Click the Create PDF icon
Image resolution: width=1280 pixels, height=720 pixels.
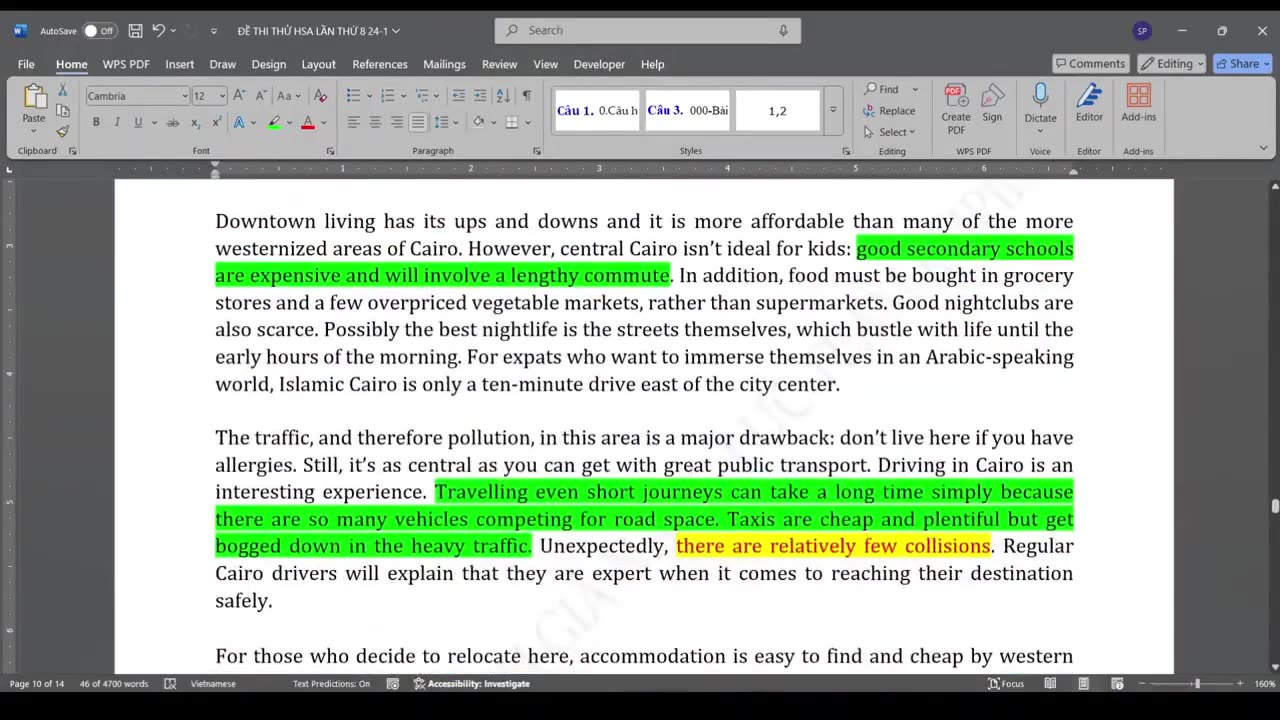tap(955, 108)
